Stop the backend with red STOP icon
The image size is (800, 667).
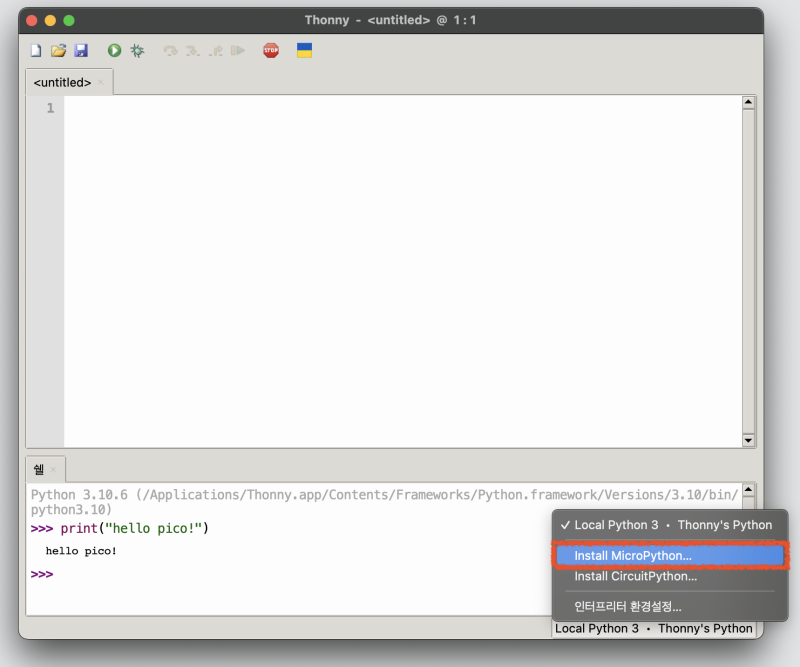click(x=271, y=51)
